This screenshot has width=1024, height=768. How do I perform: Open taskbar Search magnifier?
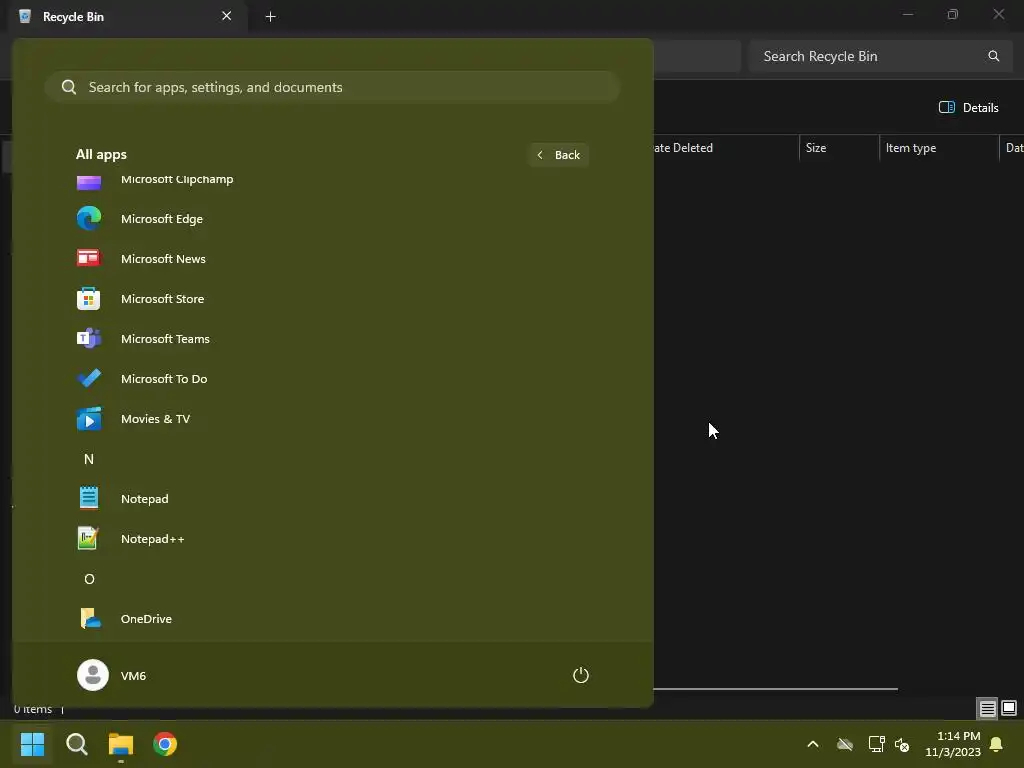(76, 744)
